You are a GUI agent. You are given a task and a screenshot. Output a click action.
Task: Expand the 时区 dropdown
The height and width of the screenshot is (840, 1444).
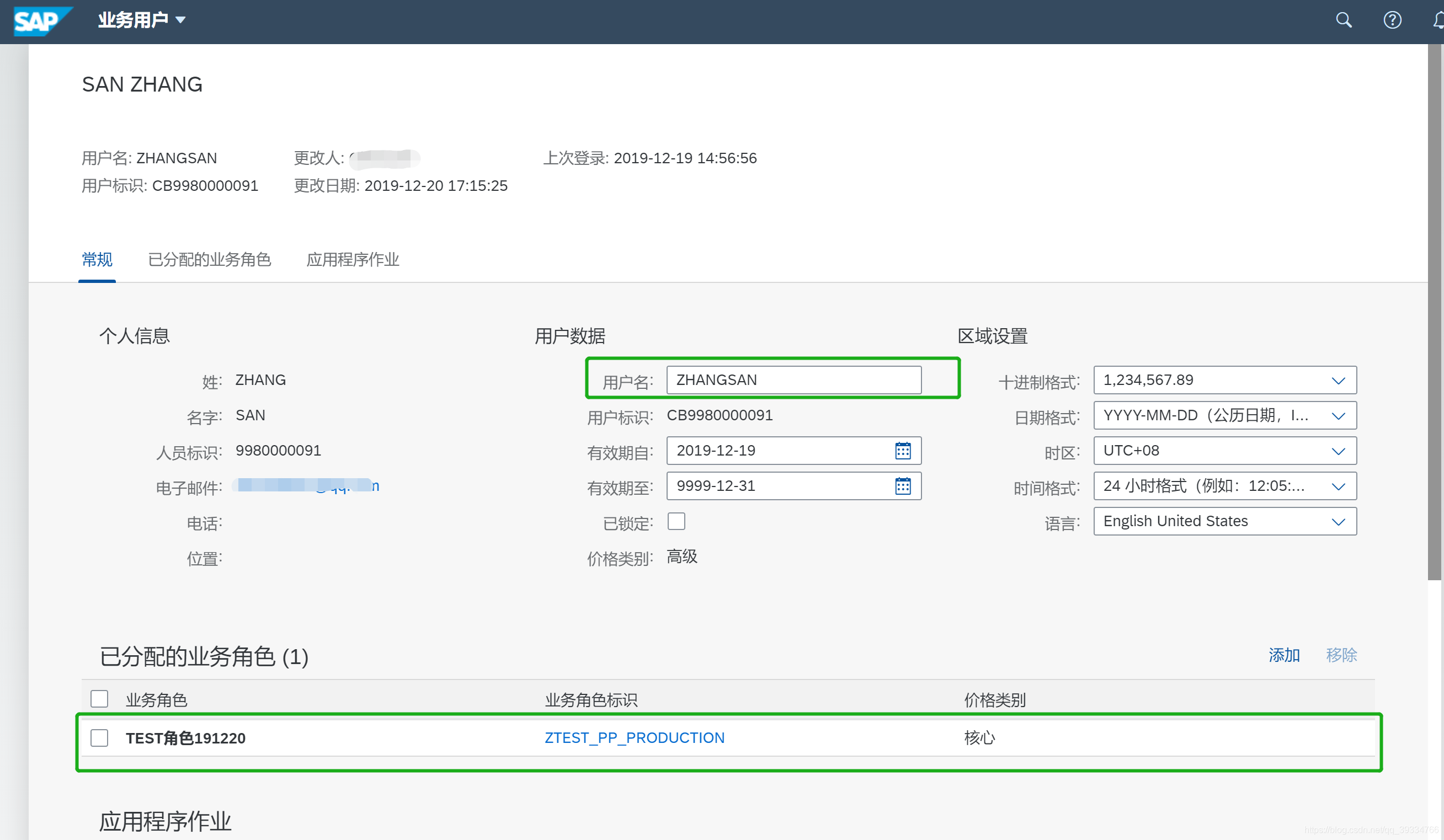(x=1339, y=450)
